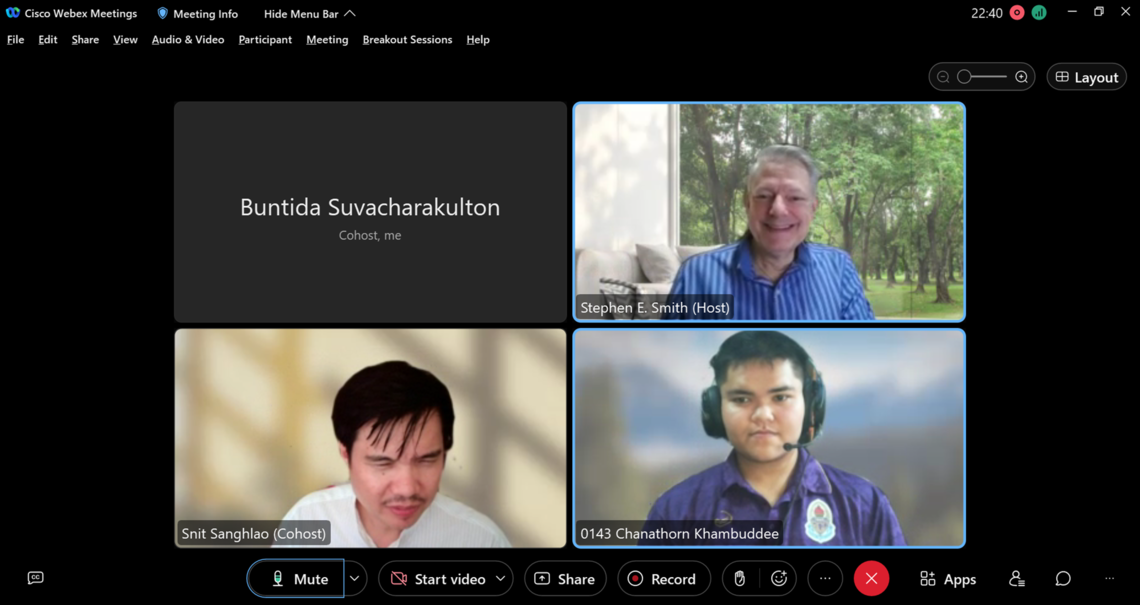Toggle closed captions icon

[36, 578]
